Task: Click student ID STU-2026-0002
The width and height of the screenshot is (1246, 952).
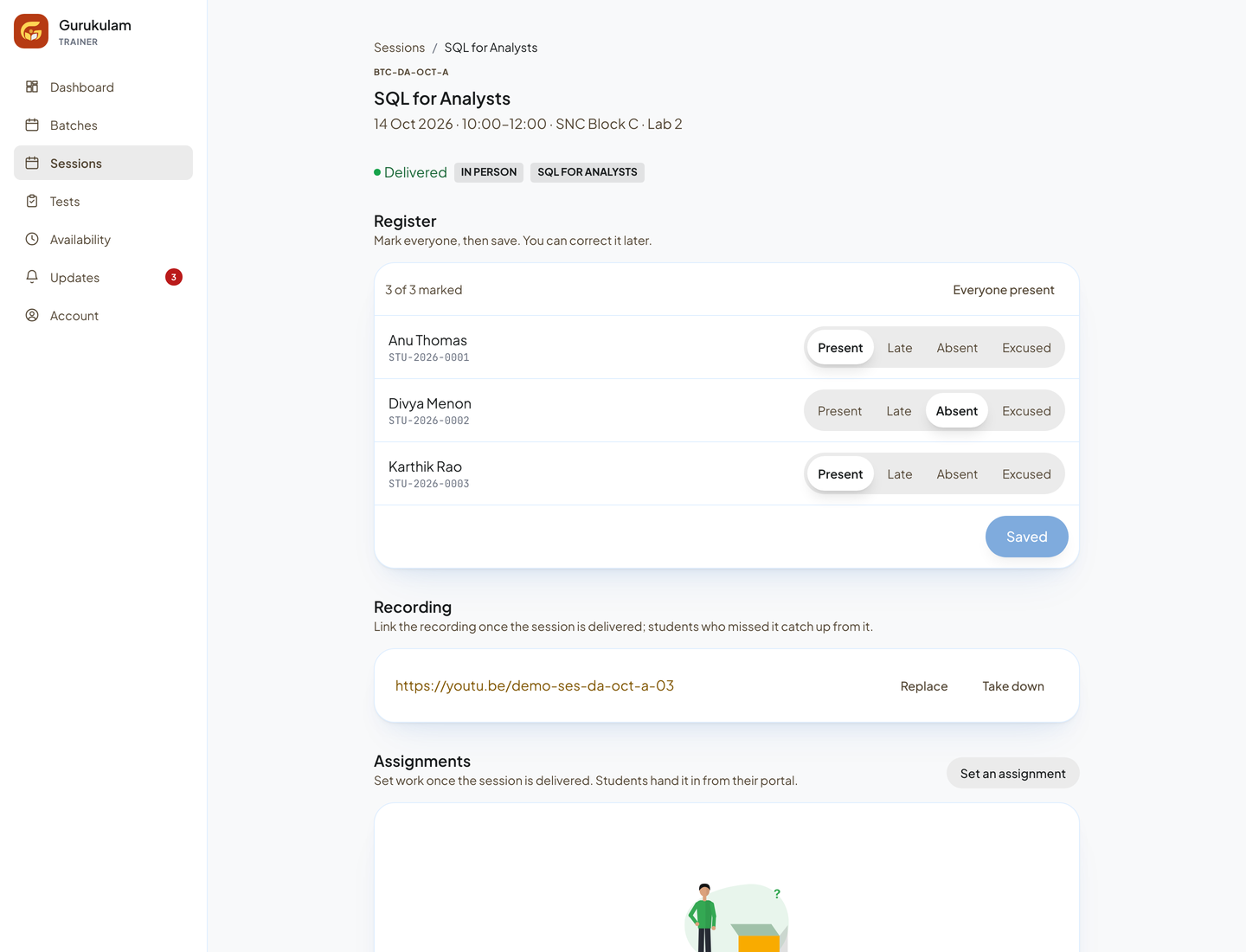Action: coord(429,421)
